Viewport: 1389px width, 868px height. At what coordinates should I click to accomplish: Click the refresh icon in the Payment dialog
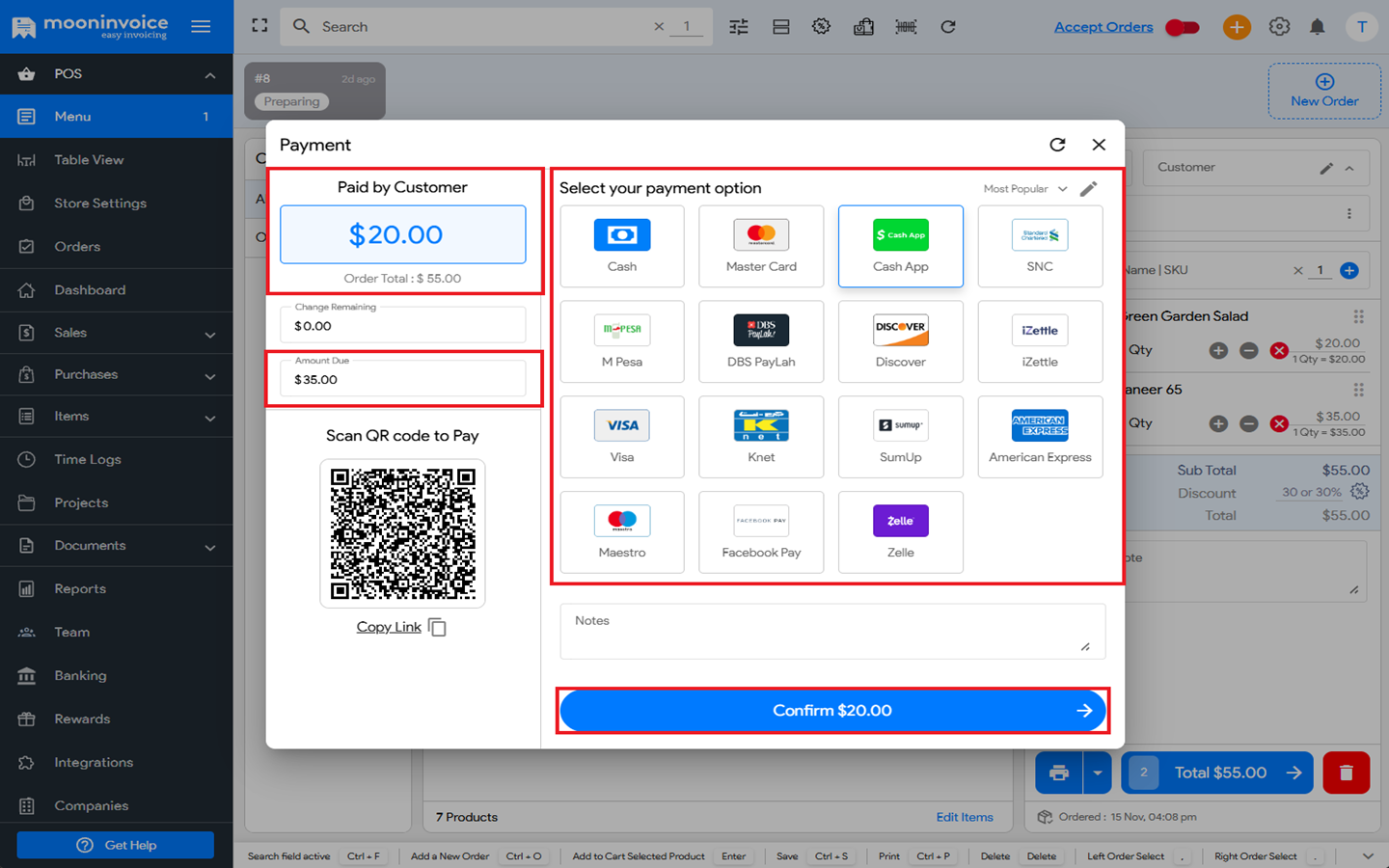tap(1057, 144)
